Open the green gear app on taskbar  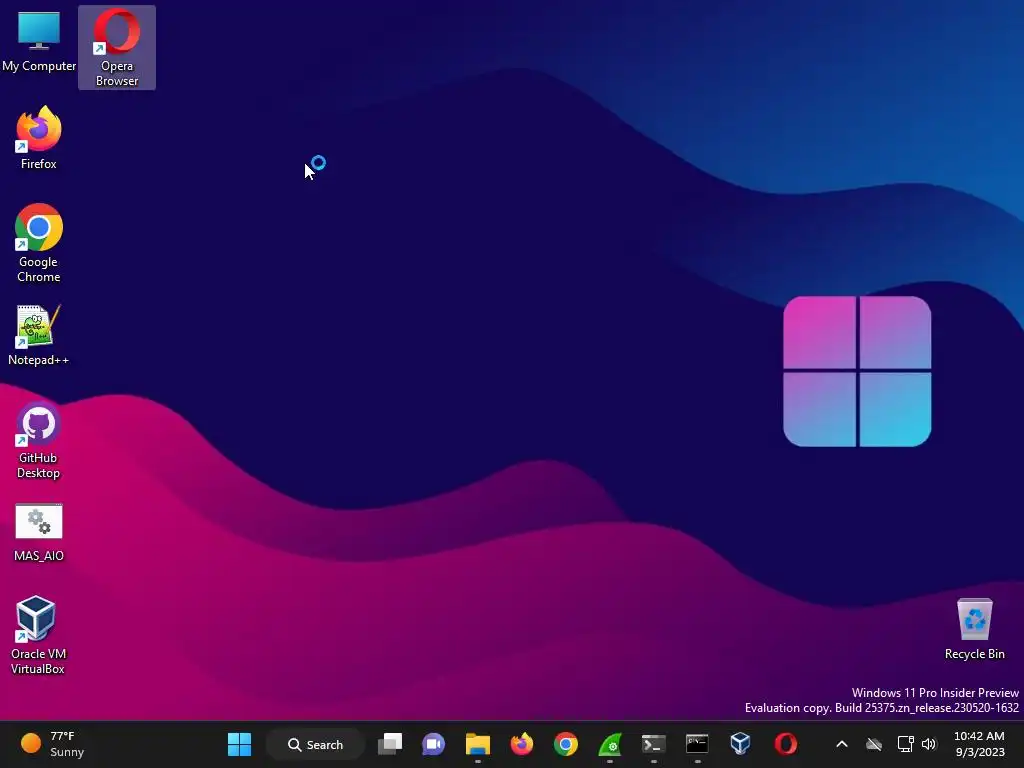click(609, 744)
